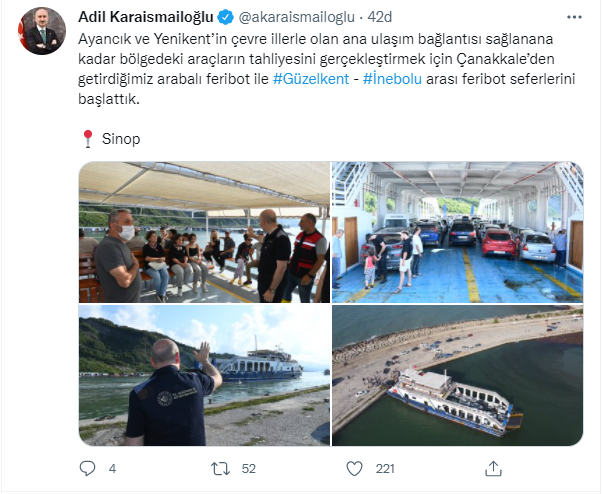Click the 52 retweet count

coord(249,469)
